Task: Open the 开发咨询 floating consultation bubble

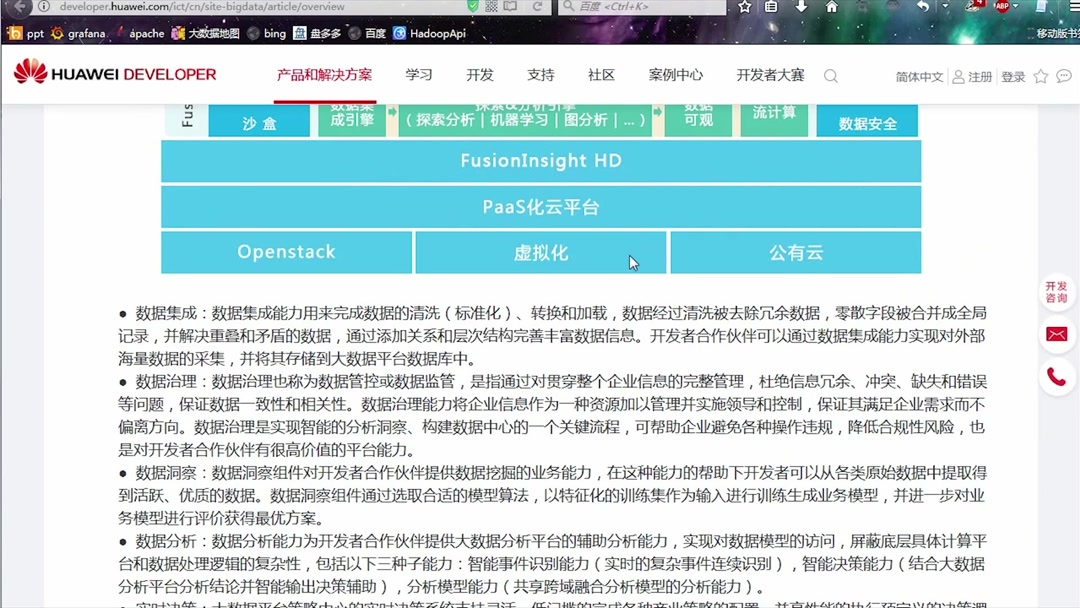Action: [x=1056, y=292]
